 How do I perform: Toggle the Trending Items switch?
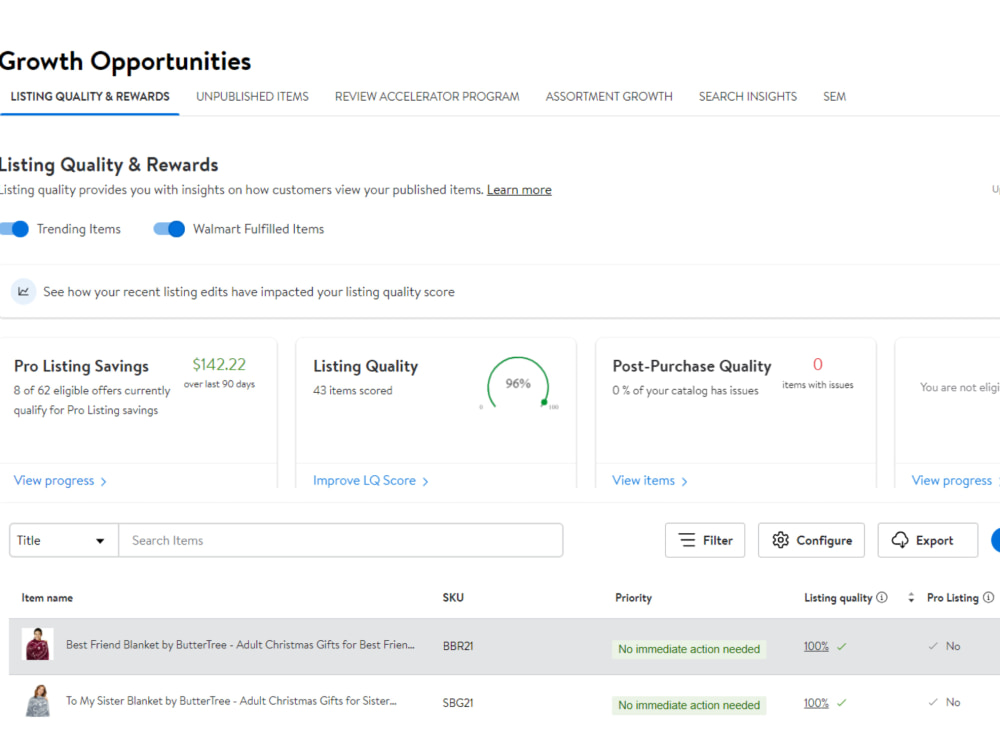14,229
